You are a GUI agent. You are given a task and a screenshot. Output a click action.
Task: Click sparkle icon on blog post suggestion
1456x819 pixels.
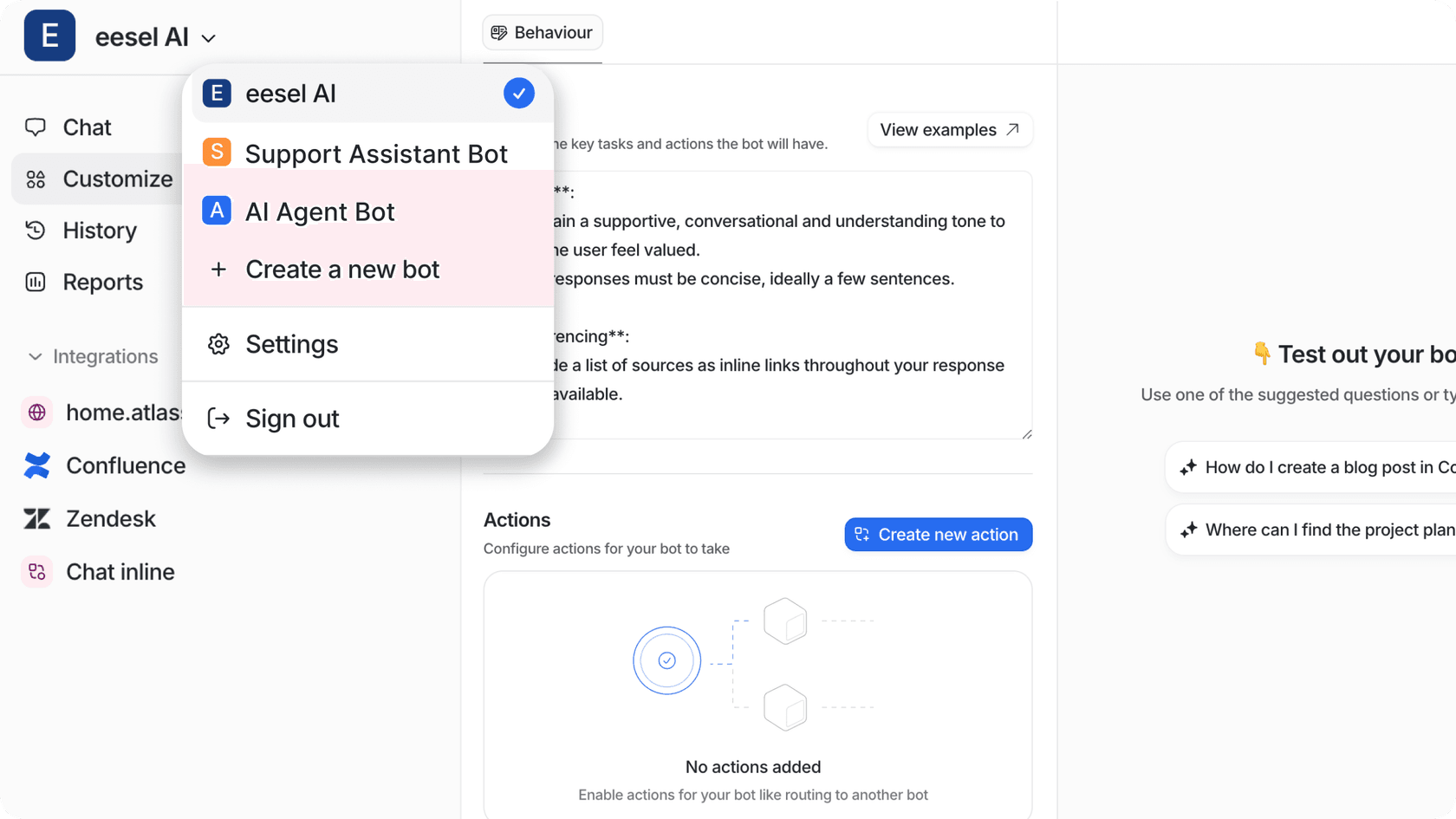coord(1188,467)
